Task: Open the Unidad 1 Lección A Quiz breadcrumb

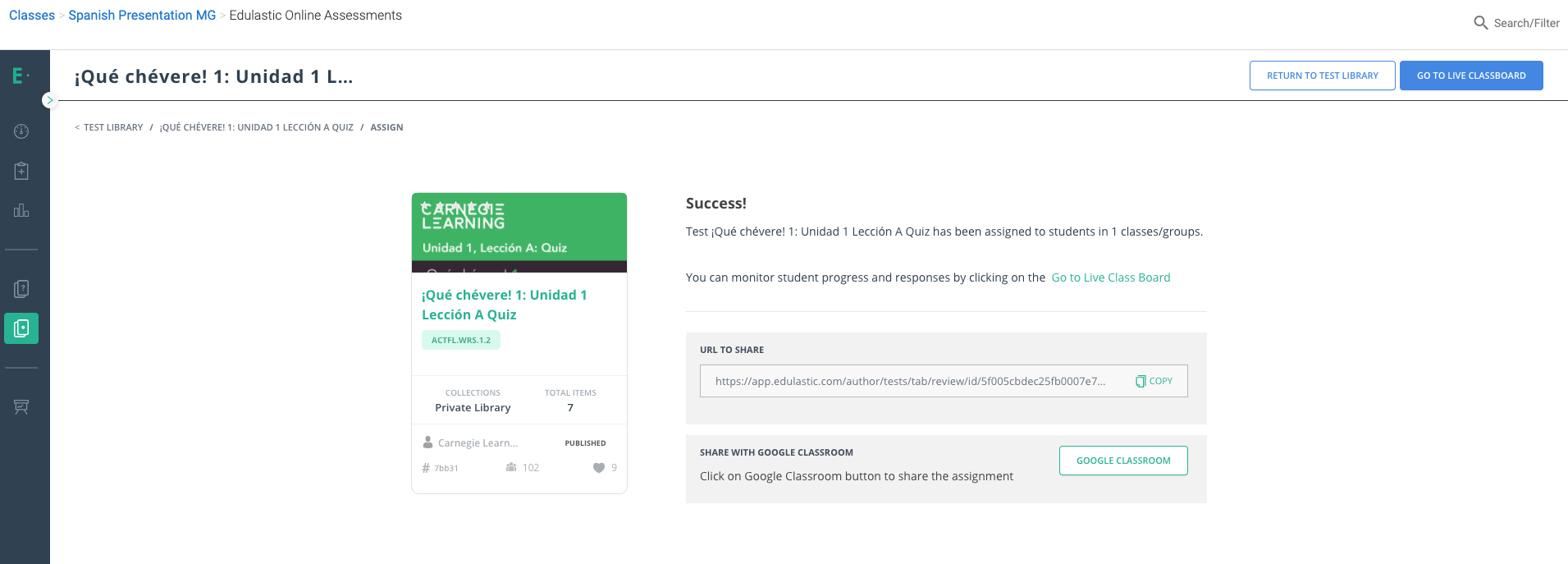Action: [x=256, y=127]
